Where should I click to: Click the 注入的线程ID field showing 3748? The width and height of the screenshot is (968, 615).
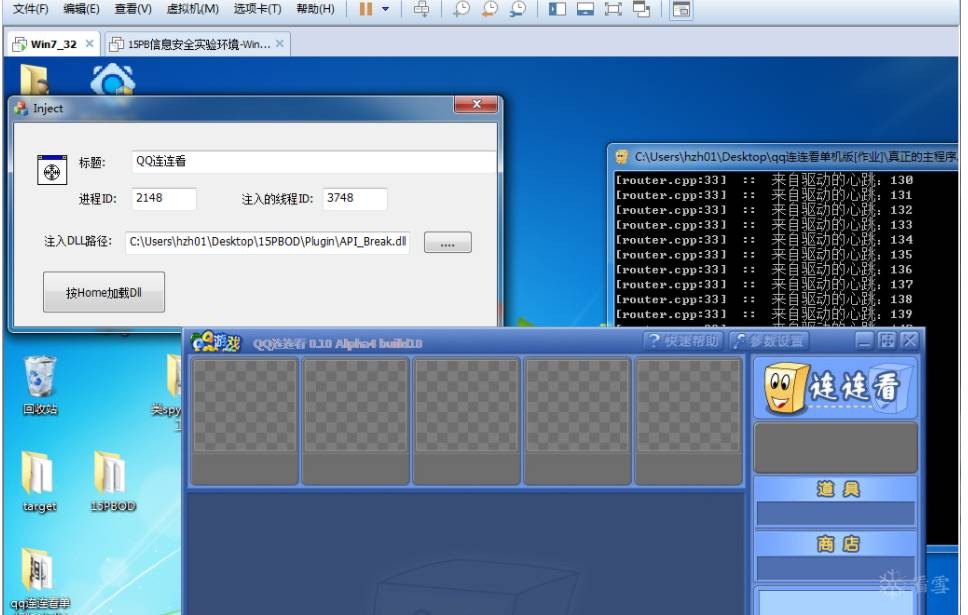(x=354, y=199)
